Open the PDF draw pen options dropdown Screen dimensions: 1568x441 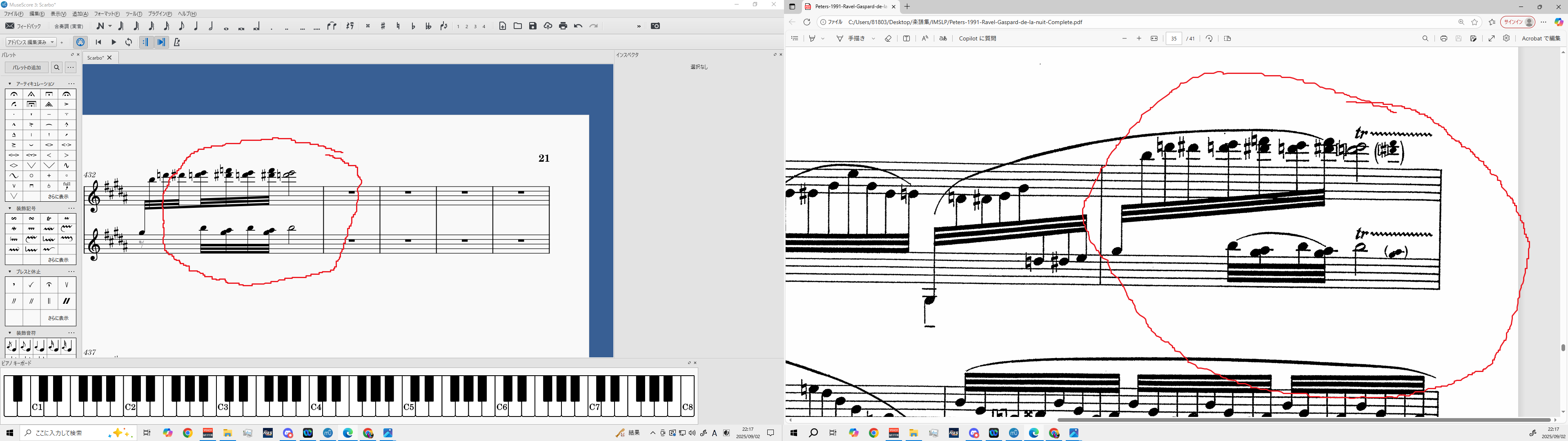[x=873, y=38]
